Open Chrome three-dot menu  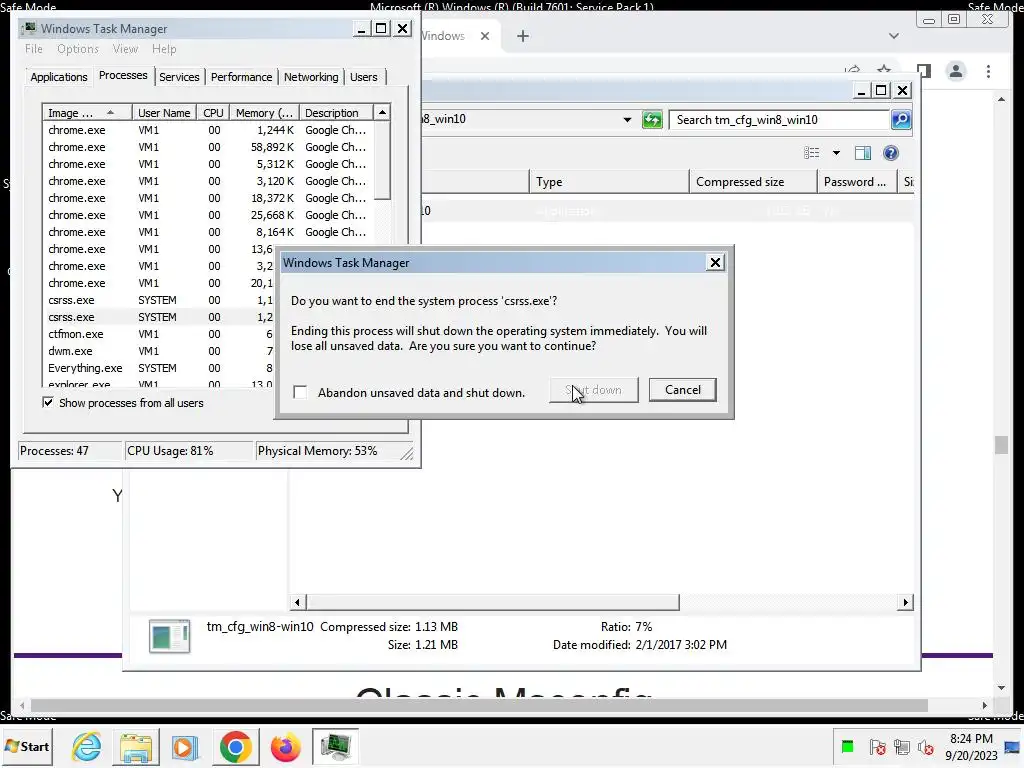[988, 71]
